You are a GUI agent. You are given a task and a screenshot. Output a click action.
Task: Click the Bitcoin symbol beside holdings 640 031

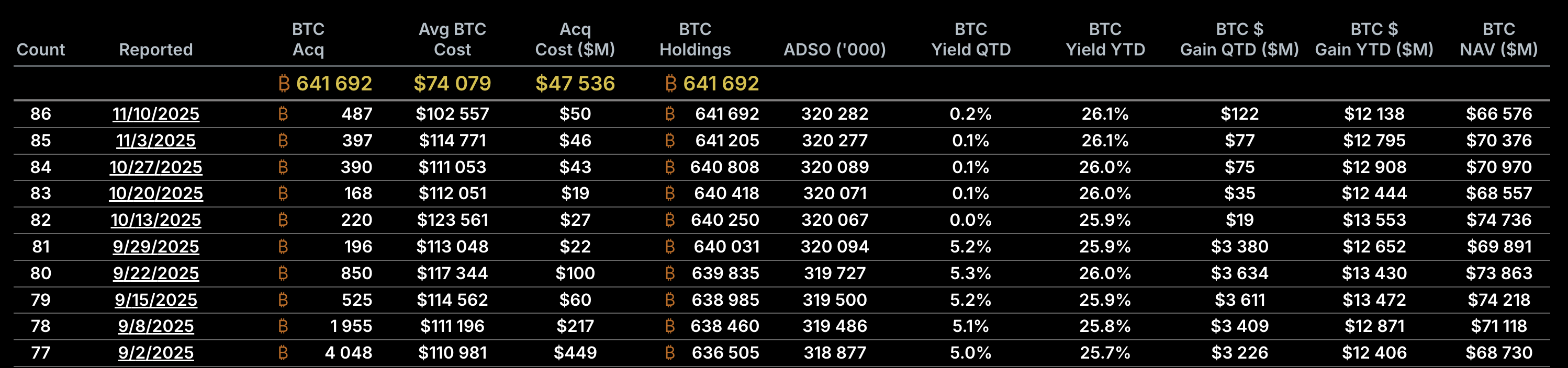tap(669, 246)
